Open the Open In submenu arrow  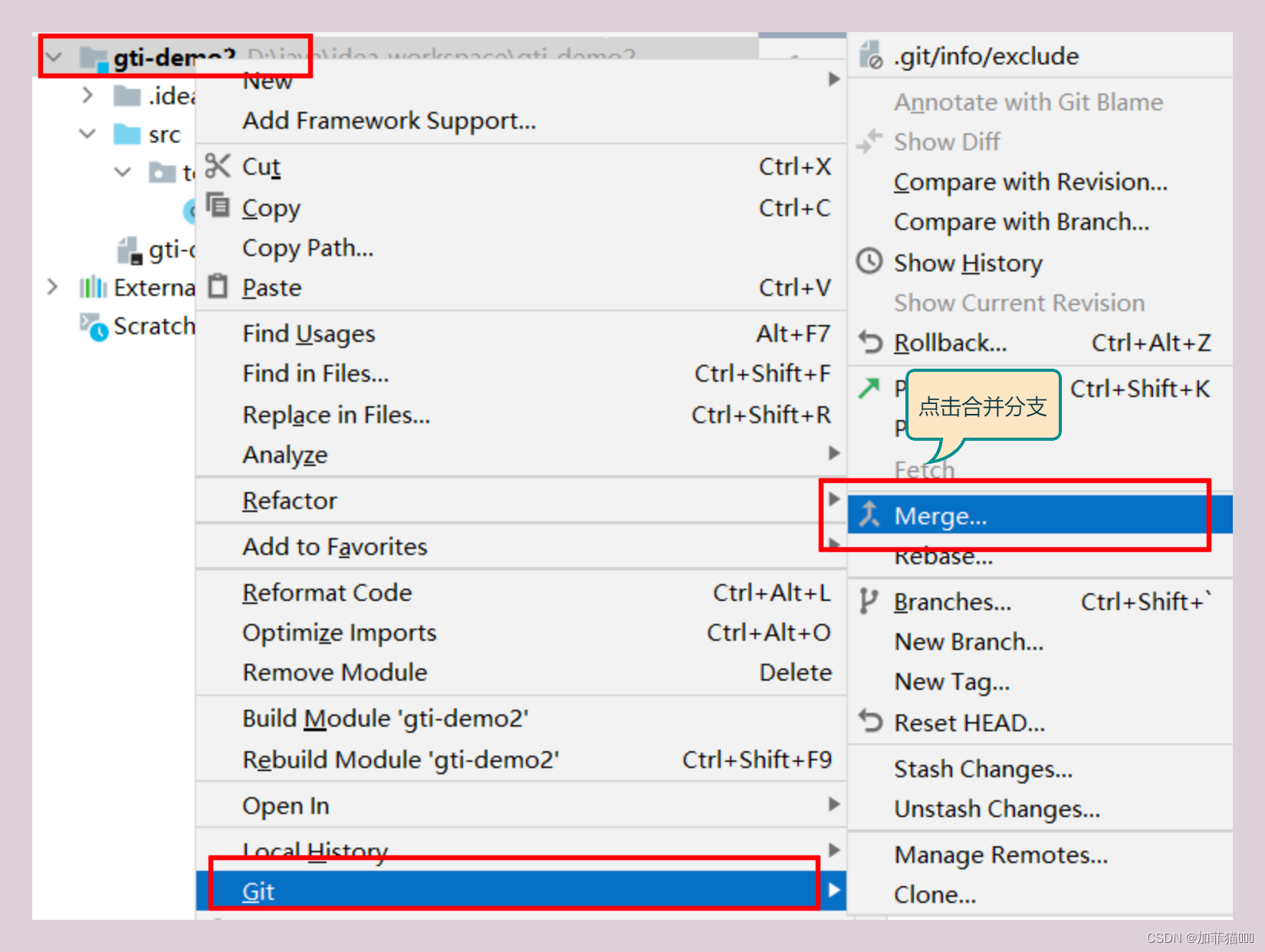[x=834, y=804]
